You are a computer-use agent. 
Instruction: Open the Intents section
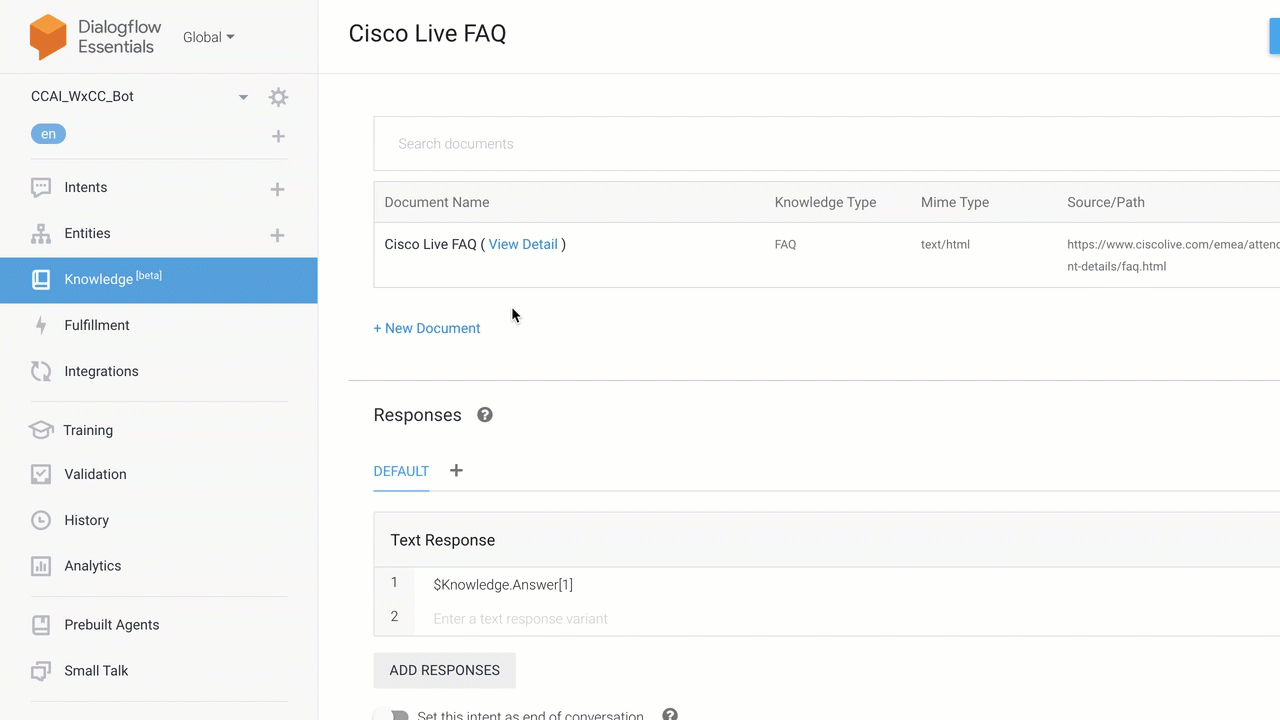click(86, 187)
